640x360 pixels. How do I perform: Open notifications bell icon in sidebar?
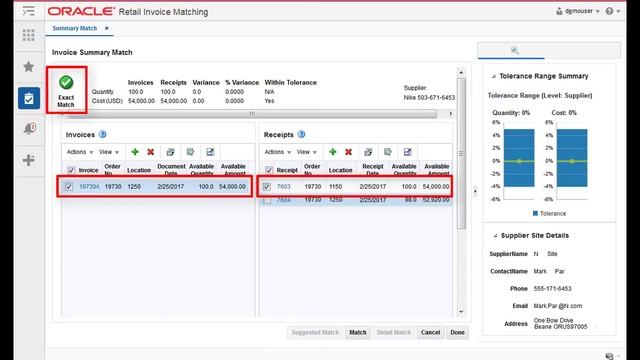click(x=29, y=129)
